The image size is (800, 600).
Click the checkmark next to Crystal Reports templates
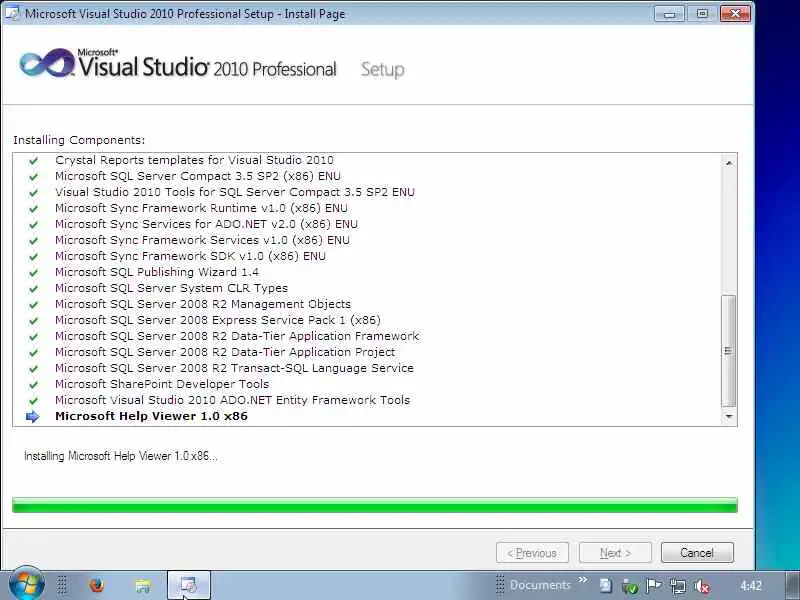[x=33, y=161]
